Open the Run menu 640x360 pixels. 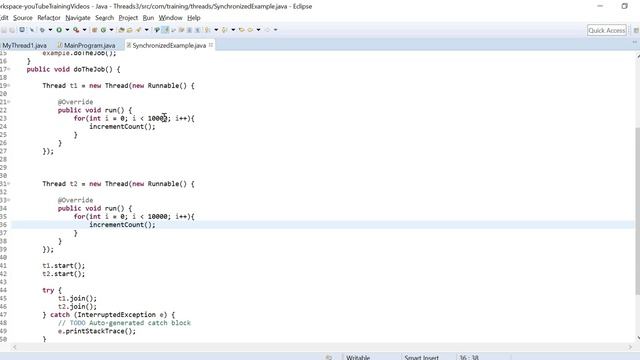[148, 18]
